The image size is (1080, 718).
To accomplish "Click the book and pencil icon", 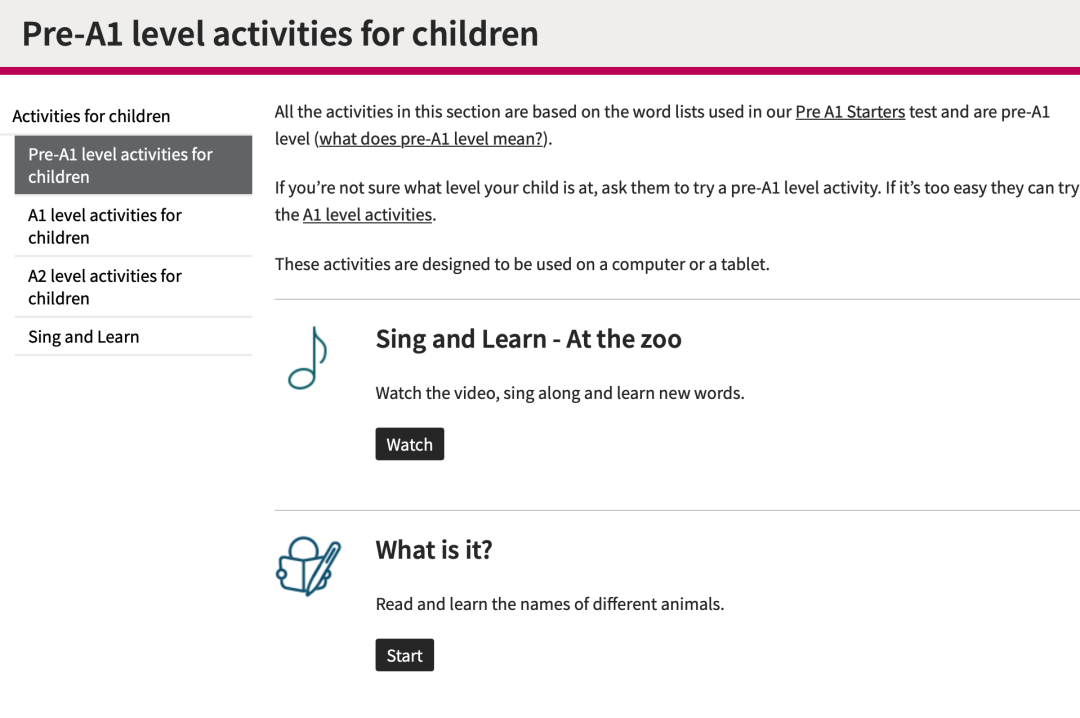I will 308,566.
